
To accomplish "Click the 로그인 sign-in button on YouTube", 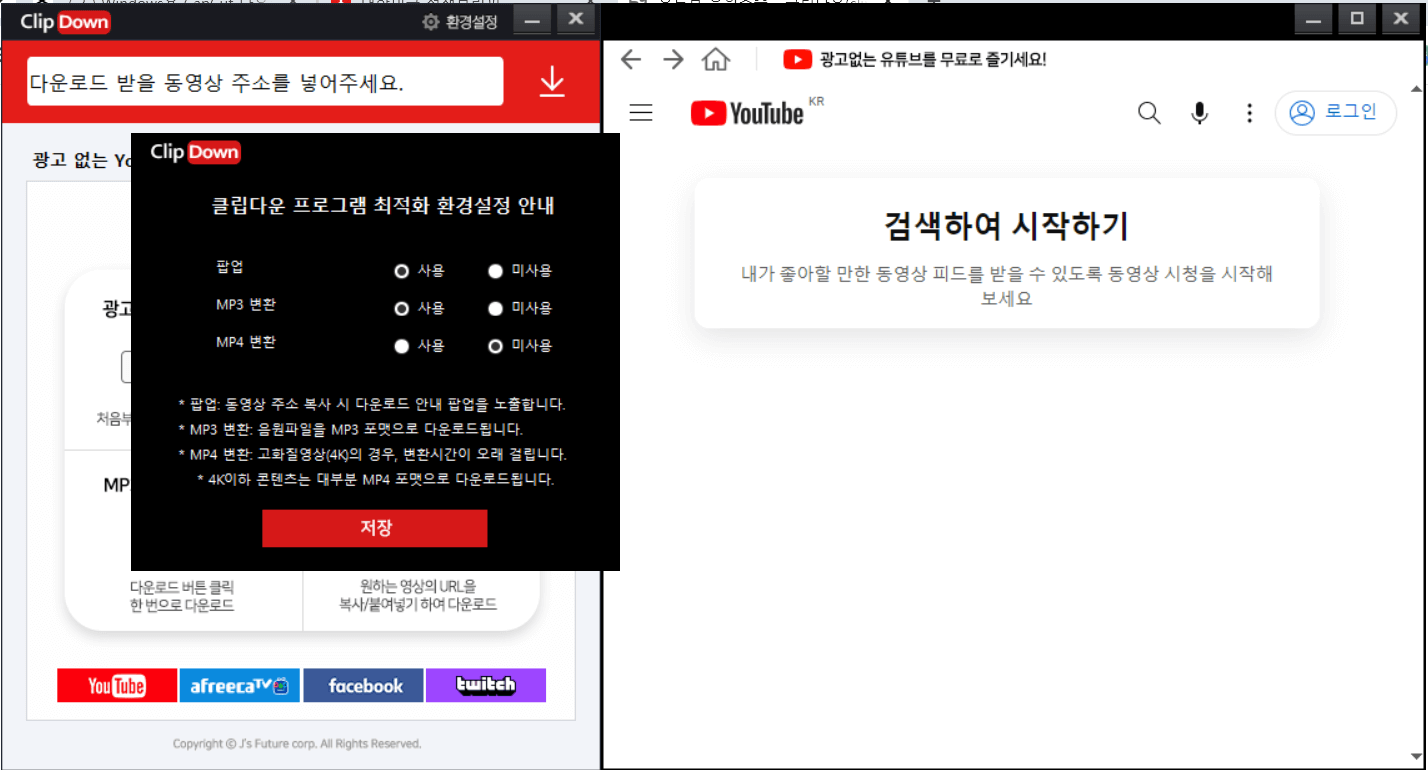I will point(1336,112).
